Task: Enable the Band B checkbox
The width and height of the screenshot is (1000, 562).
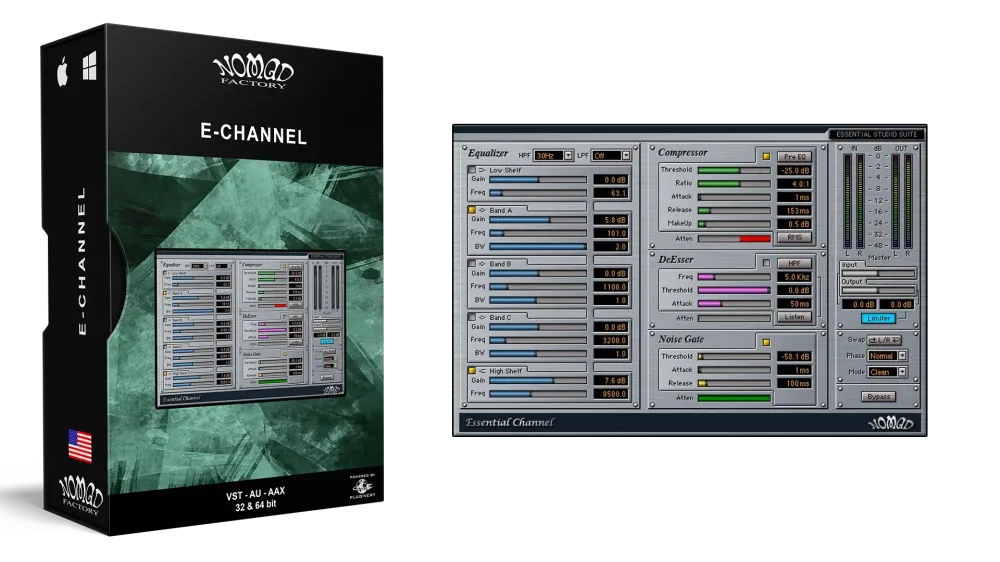Action: coord(472,263)
